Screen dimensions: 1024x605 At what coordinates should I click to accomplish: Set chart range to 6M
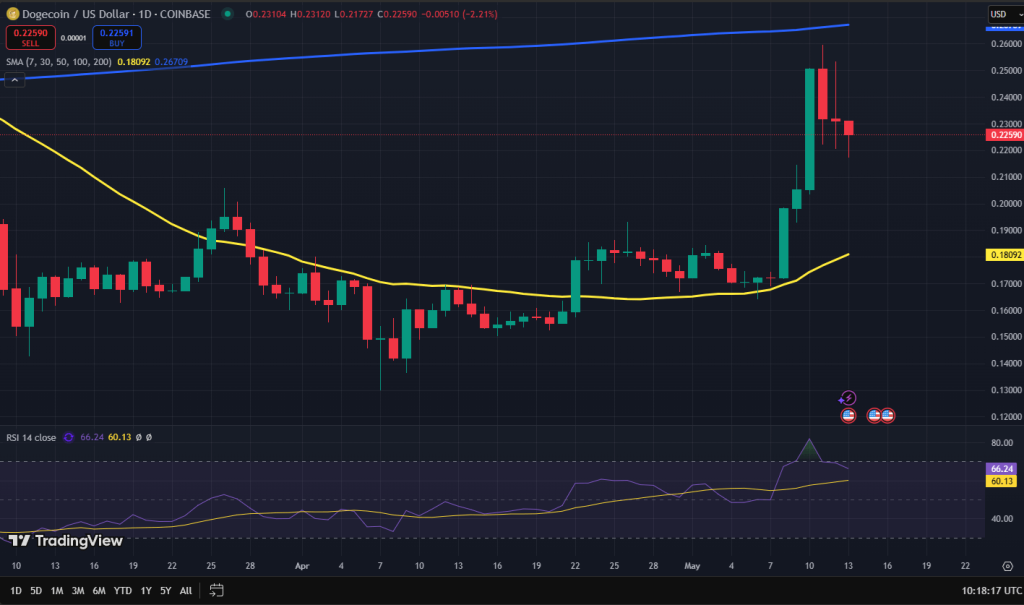[99, 591]
